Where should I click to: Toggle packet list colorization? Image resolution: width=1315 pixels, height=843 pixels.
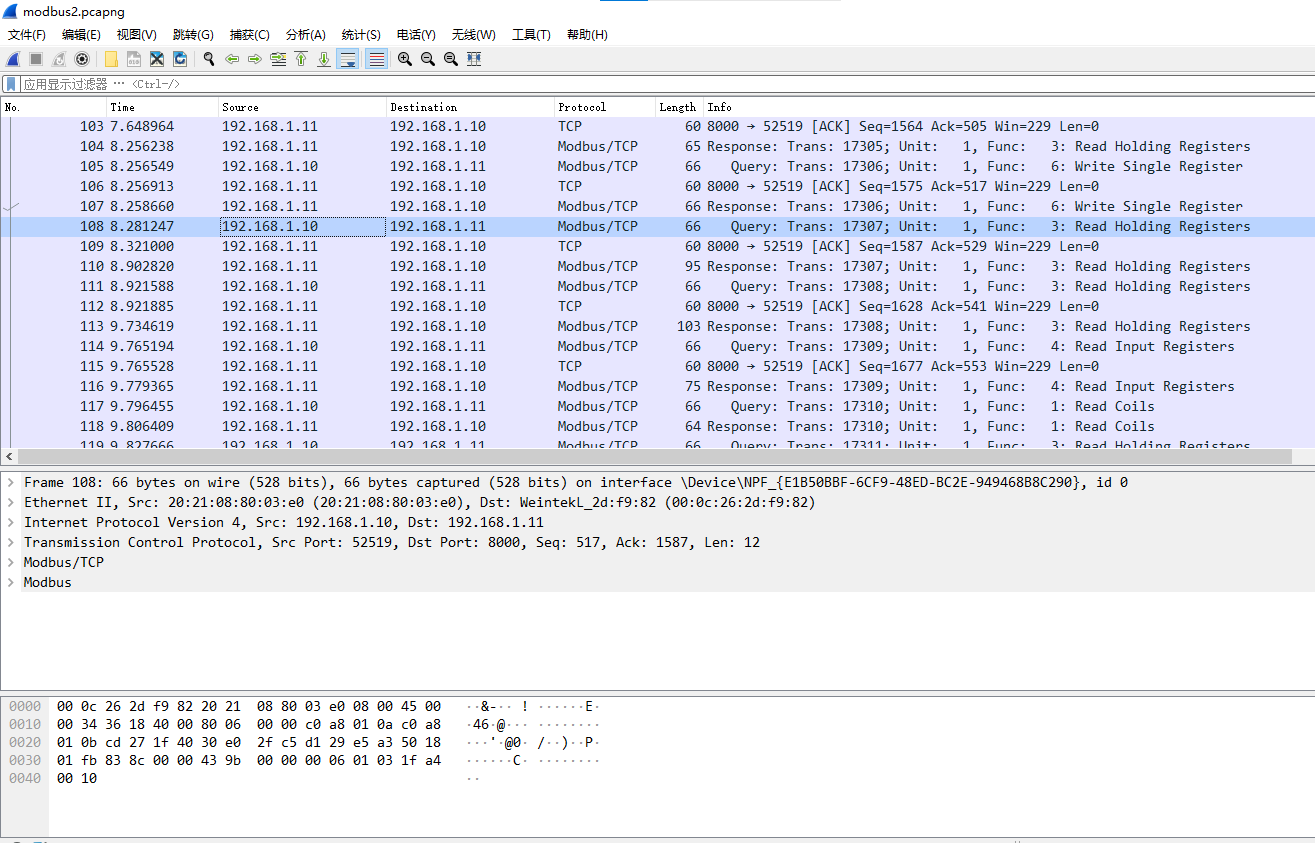(376, 59)
